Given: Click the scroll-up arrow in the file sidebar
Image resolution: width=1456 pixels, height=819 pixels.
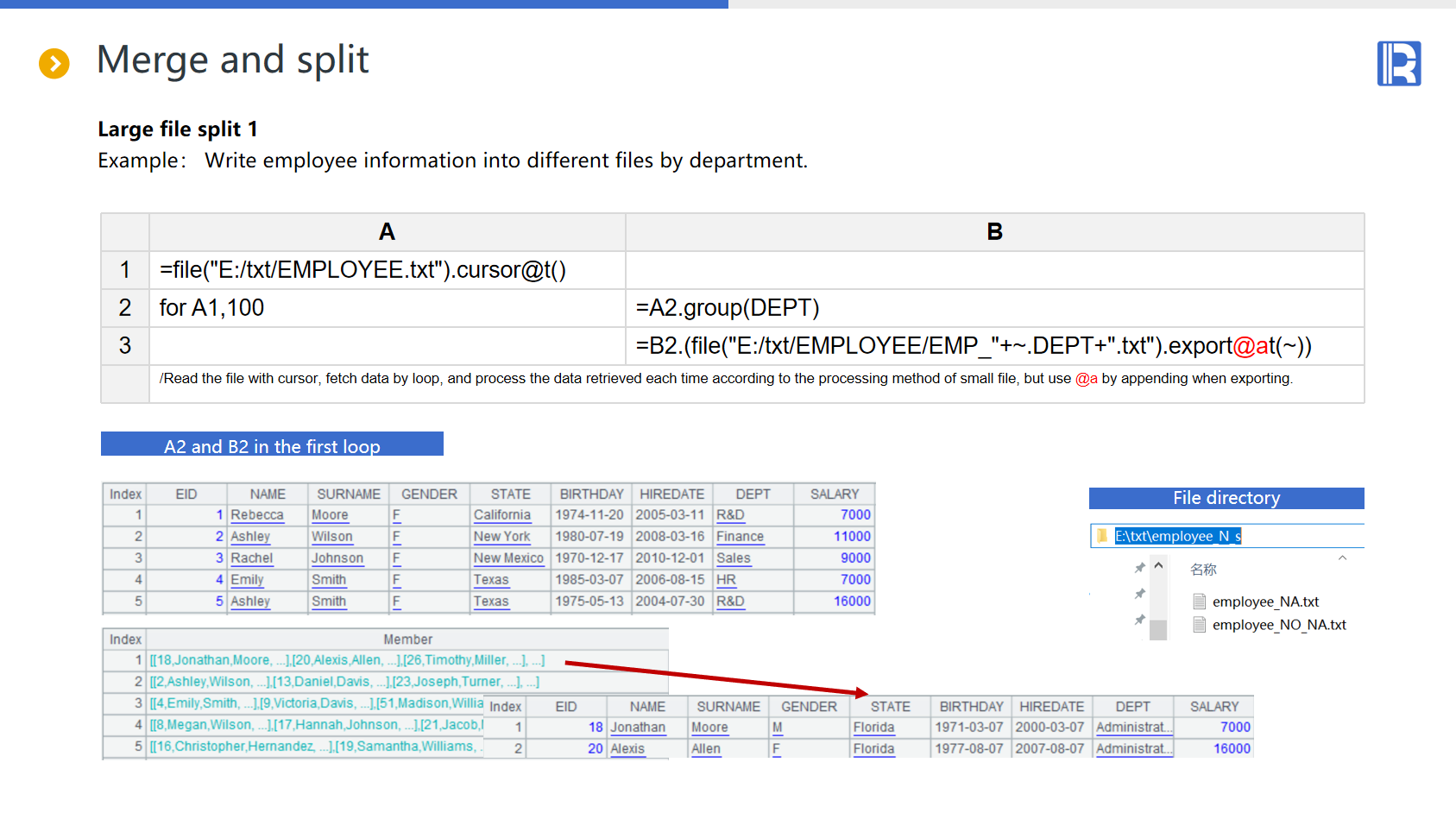Looking at the screenshot, I should click(1158, 566).
